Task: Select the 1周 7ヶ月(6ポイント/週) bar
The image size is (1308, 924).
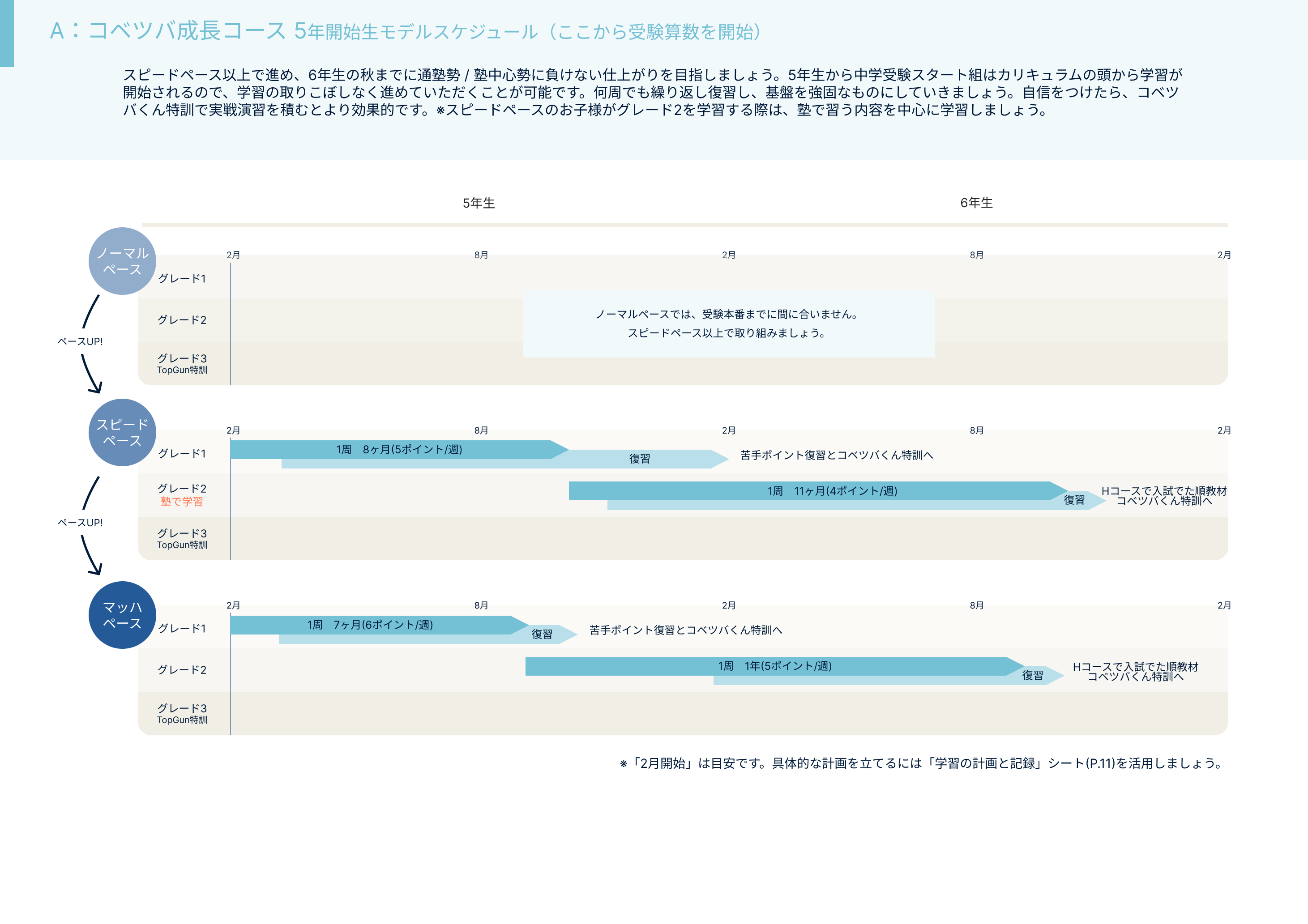Action: click(370, 625)
